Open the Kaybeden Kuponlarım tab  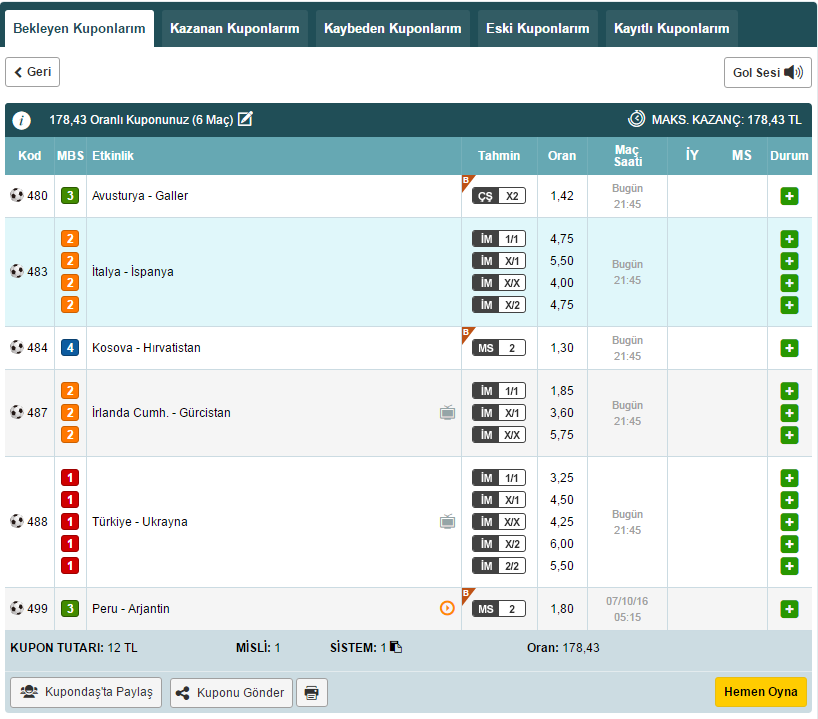click(393, 29)
